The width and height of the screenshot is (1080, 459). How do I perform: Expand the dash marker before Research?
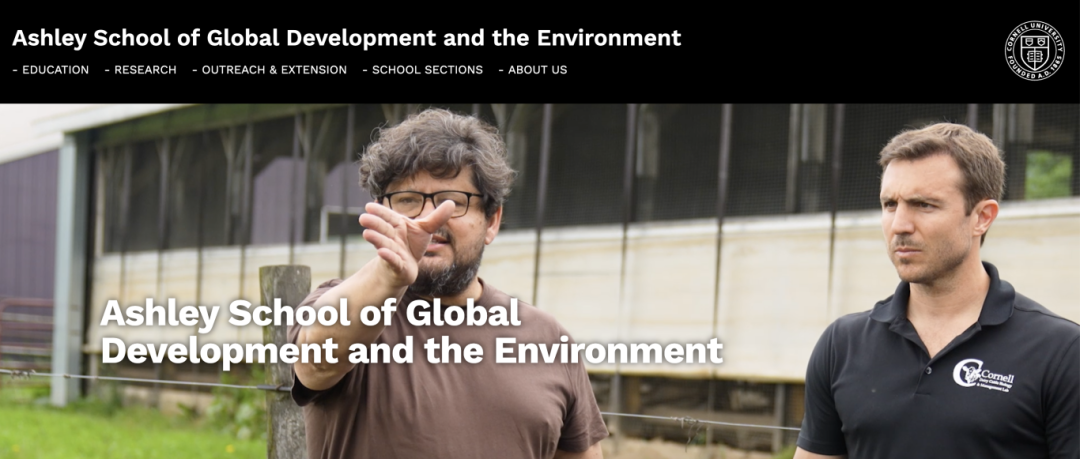[107, 70]
